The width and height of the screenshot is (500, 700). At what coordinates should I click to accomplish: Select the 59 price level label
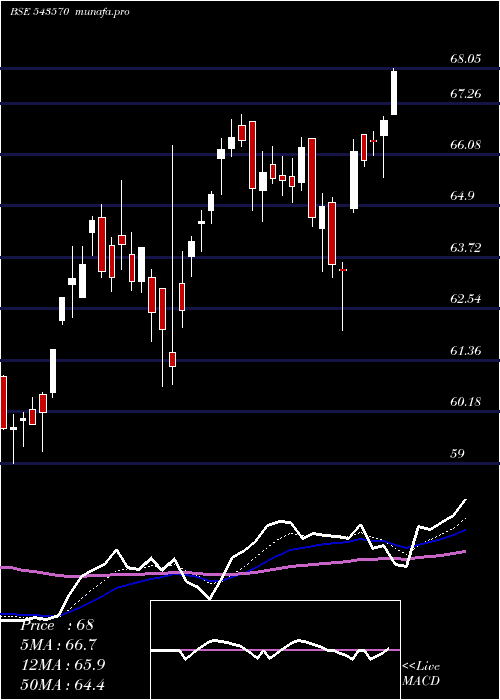coord(458,454)
